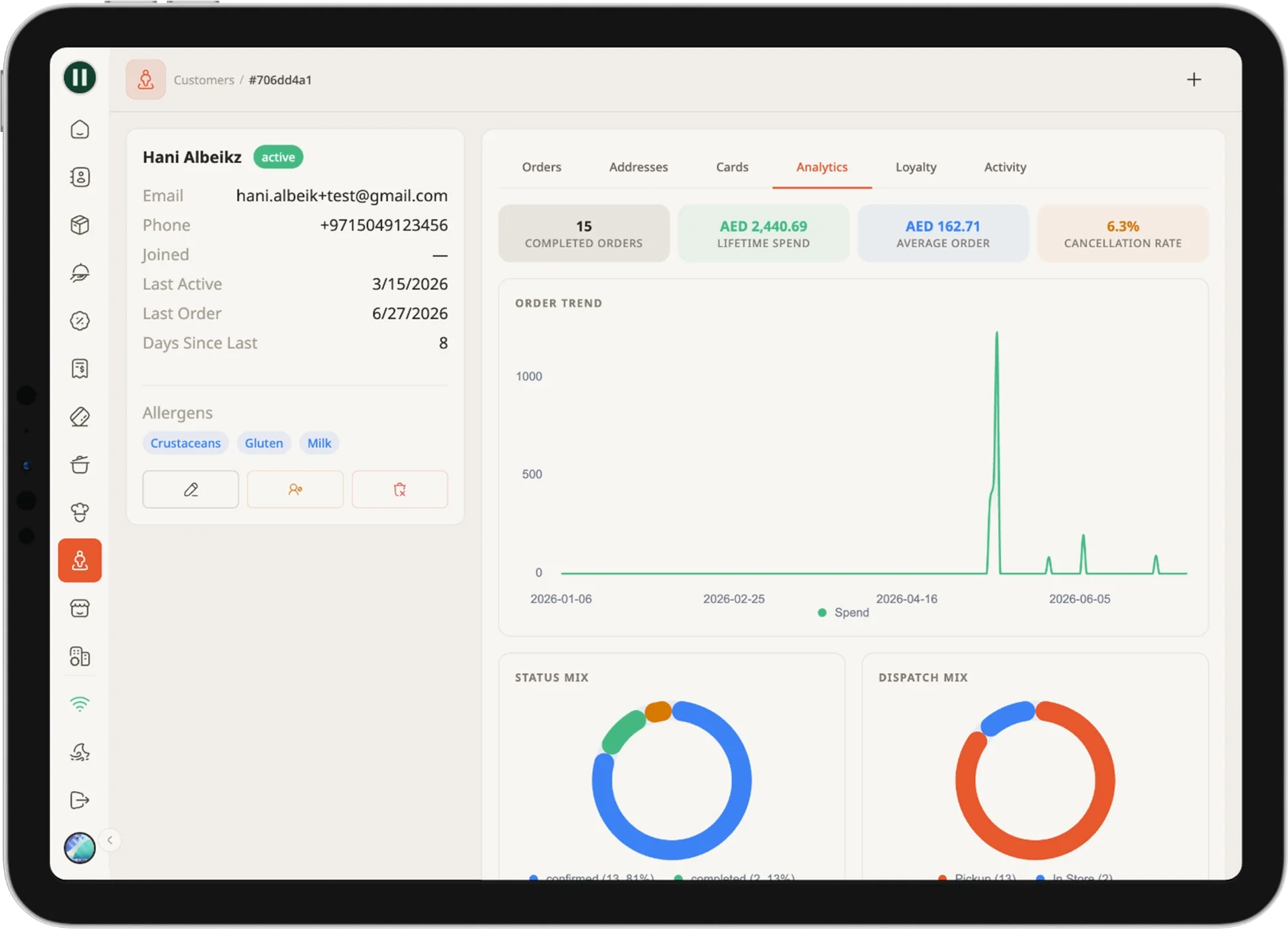Screen dimensions: 1288x929
Task: Open the storefront icon in sidebar
Action: [80, 609]
